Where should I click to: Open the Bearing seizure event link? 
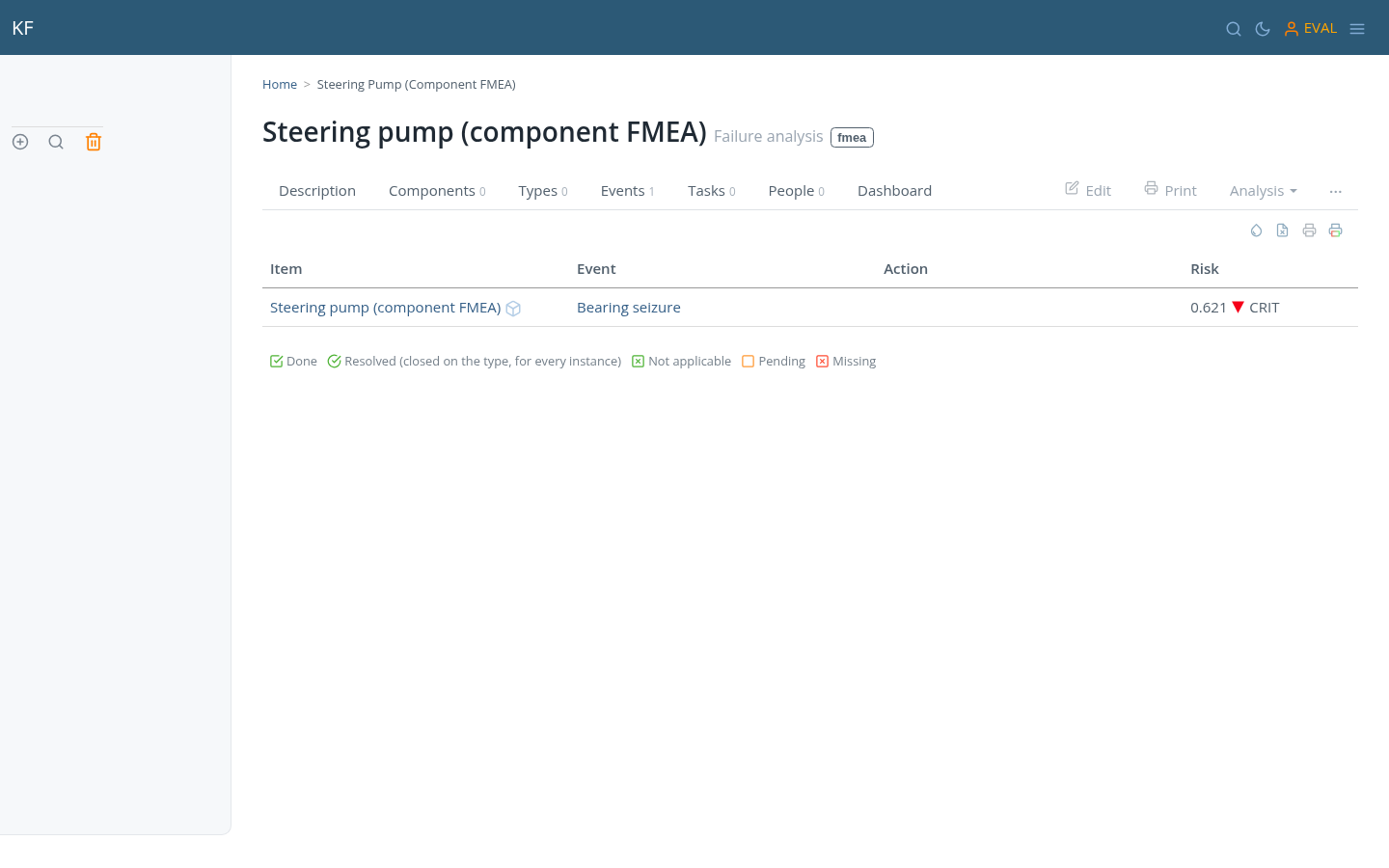(x=629, y=308)
